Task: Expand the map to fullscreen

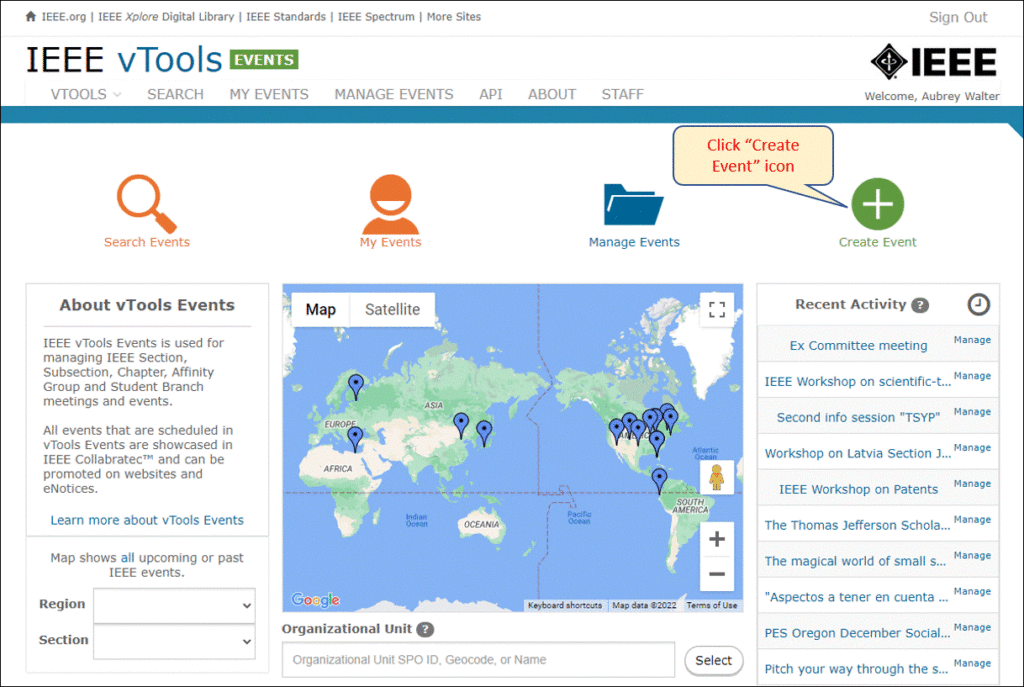Action: click(x=716, y=309)
